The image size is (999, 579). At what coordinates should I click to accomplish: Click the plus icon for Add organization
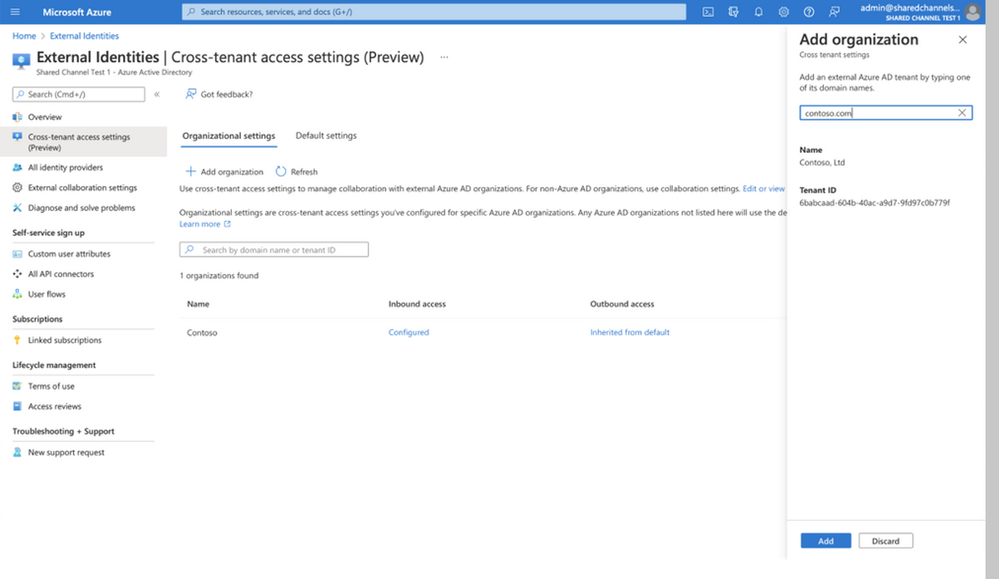pyautogui.click(x=190, y=171)
